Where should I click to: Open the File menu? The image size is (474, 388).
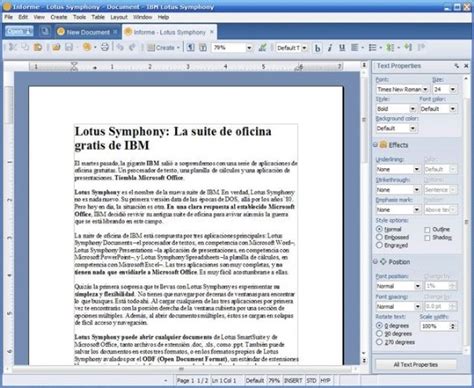(x=8, y=17)
